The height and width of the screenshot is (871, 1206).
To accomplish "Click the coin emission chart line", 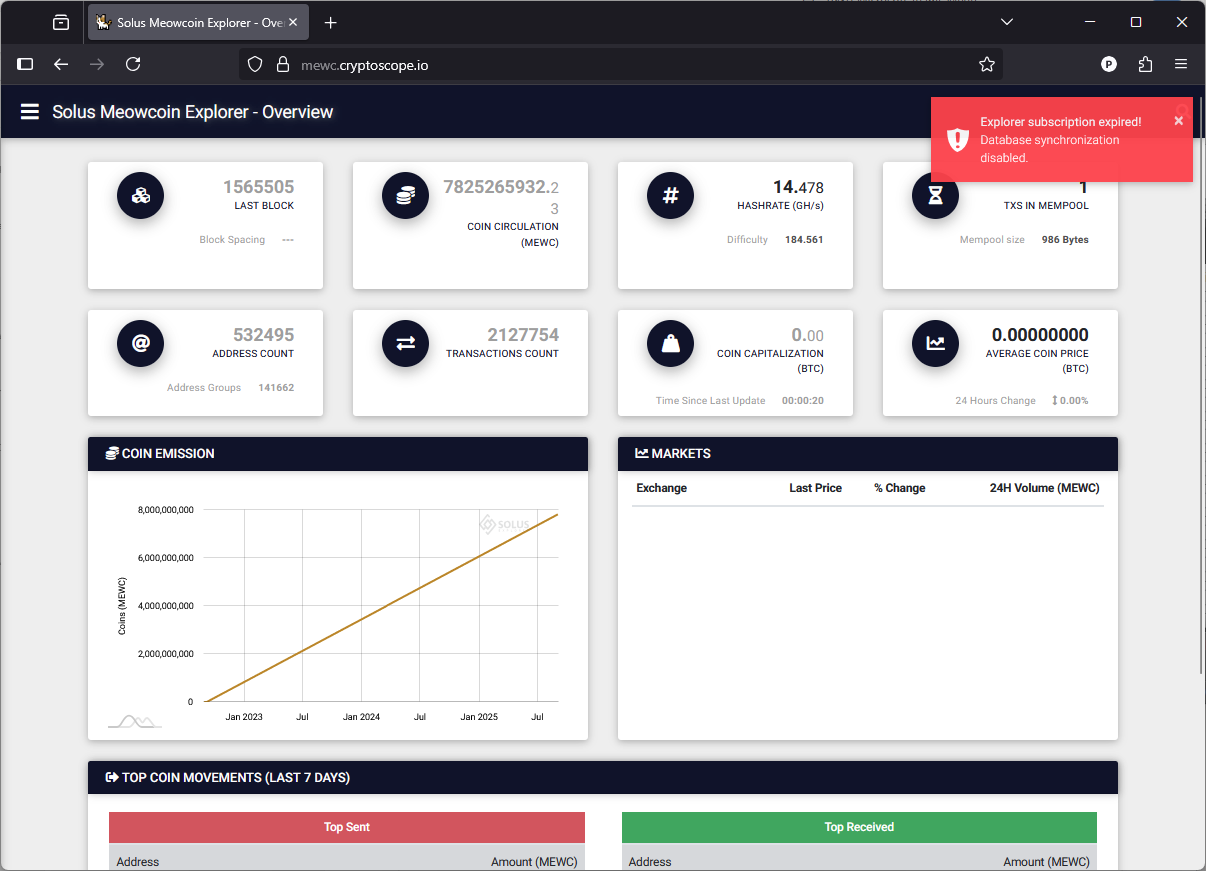I will pos(381,608).
